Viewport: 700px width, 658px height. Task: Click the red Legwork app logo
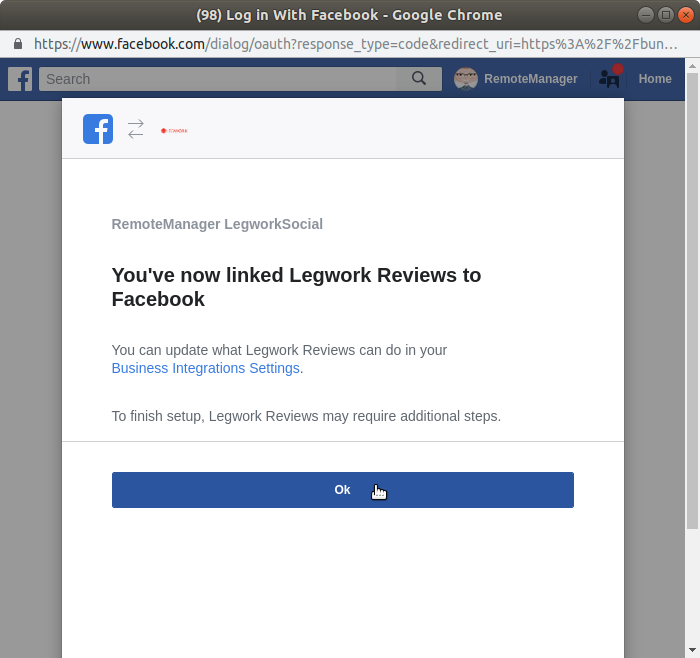pos(174,130)
